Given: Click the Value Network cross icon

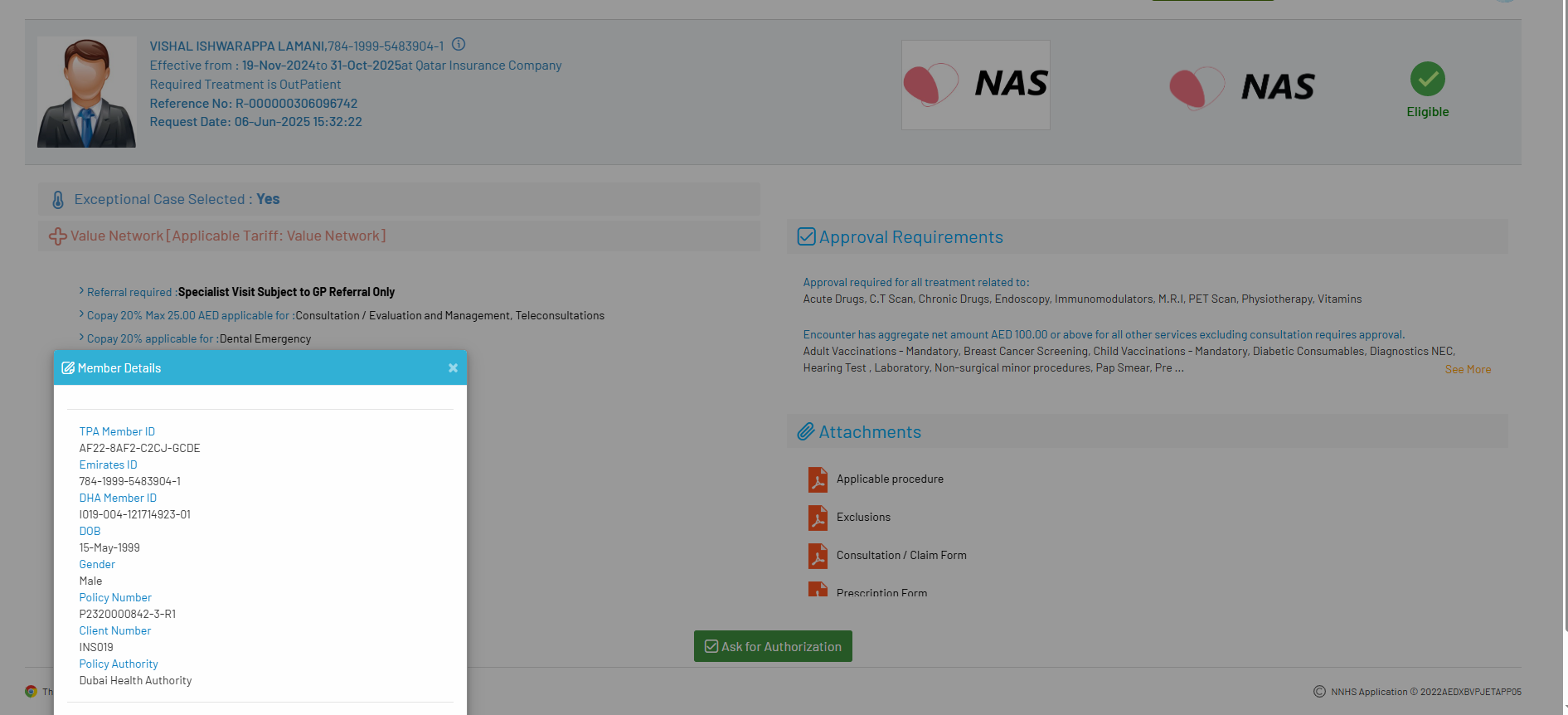Looking at the screenshot, I should click(58, 236).
